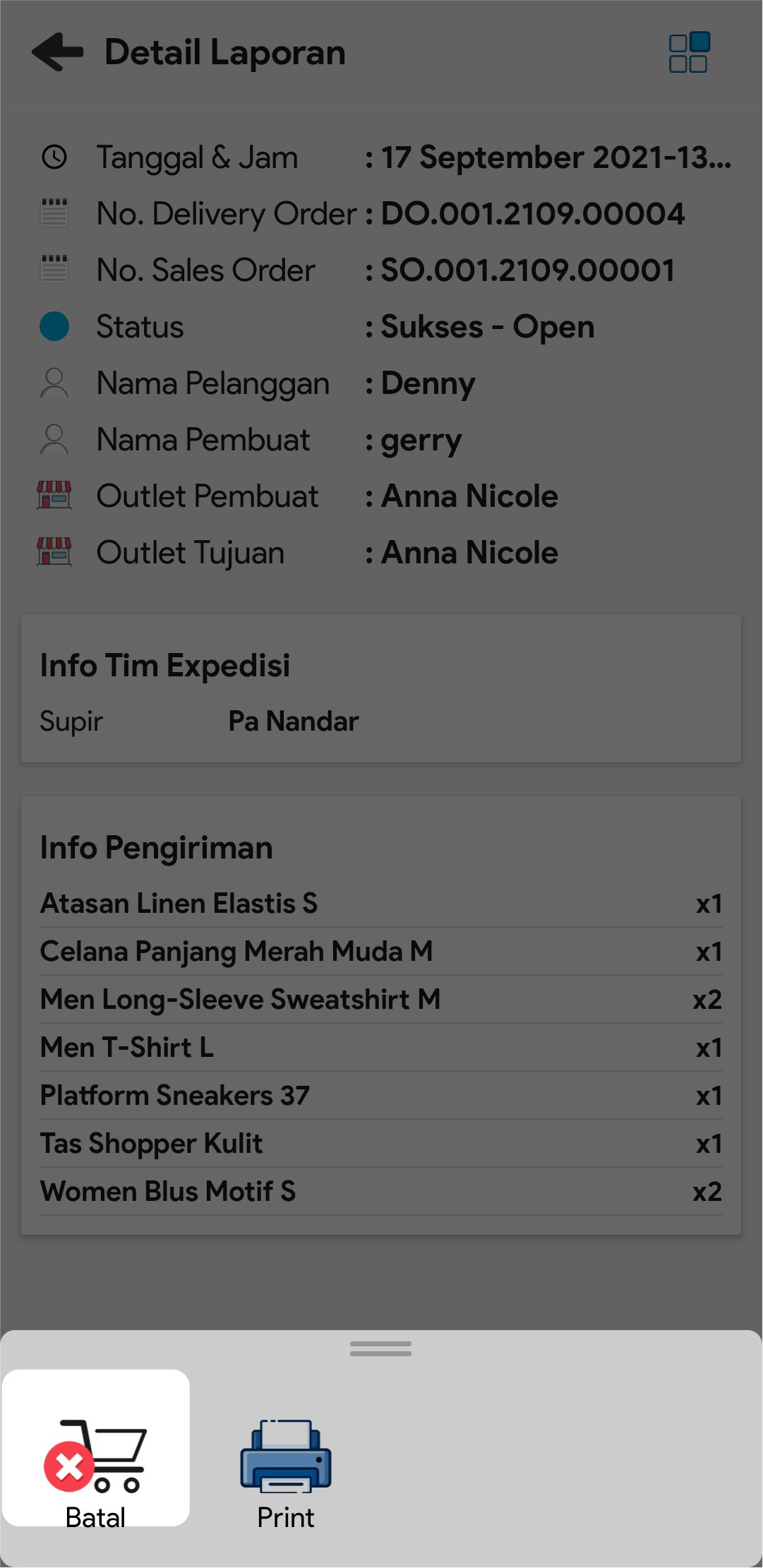Tap the back arrow icon

tap(57, 52)
